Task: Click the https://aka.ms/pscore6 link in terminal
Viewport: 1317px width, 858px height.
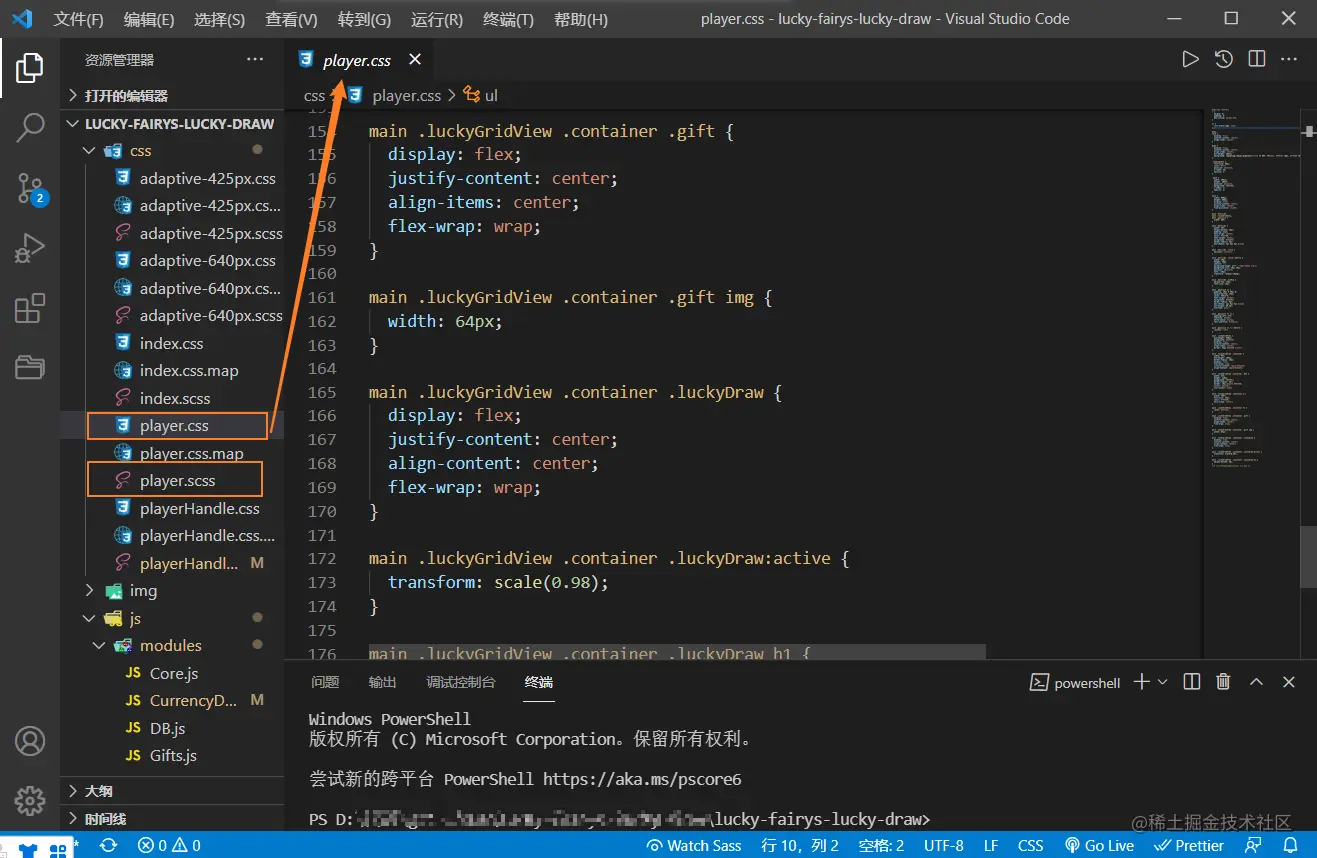Action: pos(641,779)
